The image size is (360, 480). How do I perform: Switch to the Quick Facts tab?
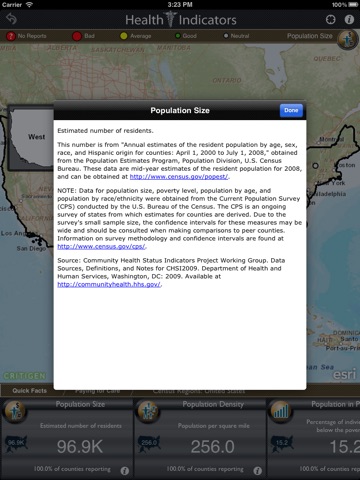click(29, 390)
